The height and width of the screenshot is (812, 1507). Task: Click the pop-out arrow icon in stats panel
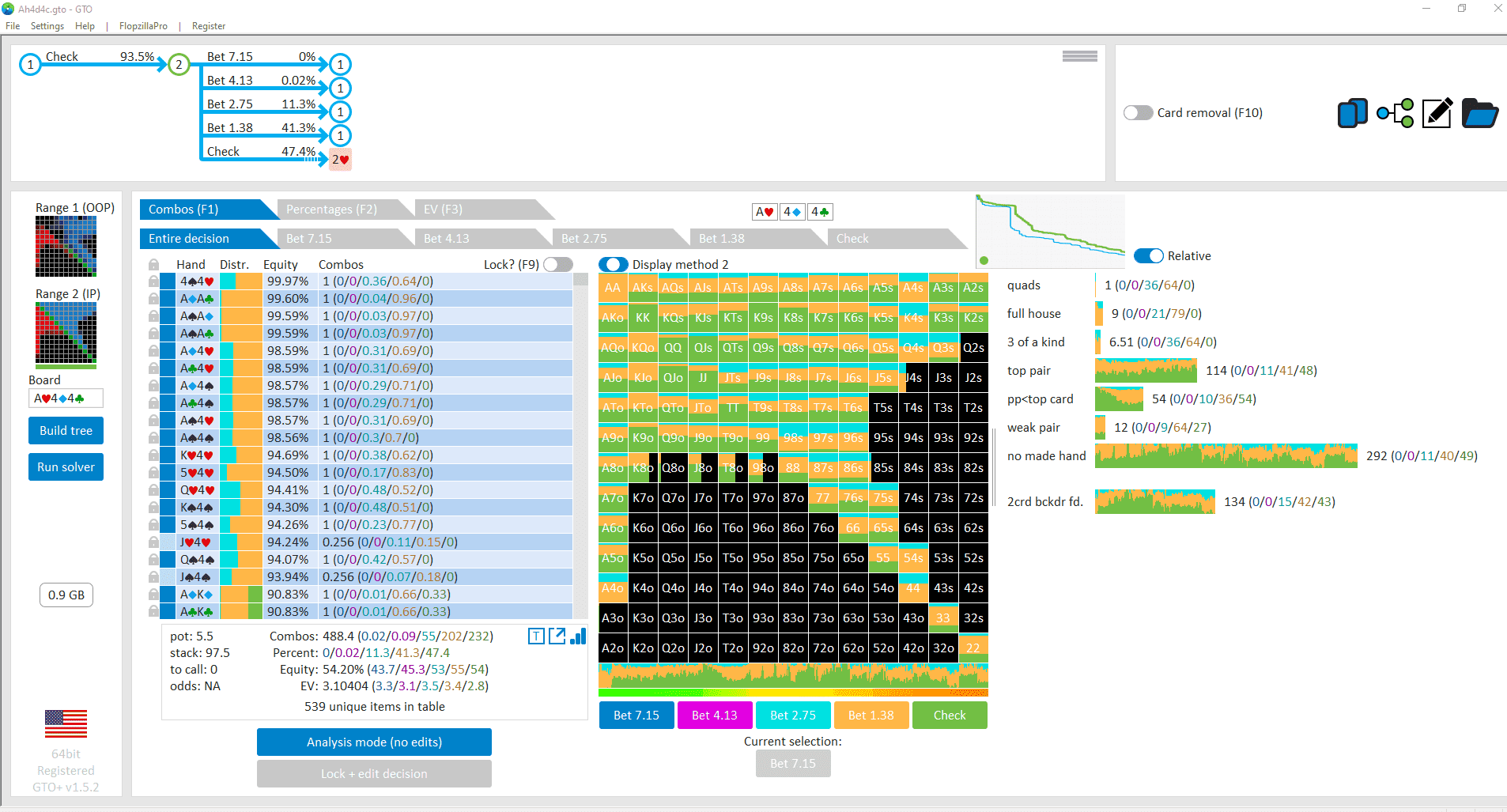point(557,636)
